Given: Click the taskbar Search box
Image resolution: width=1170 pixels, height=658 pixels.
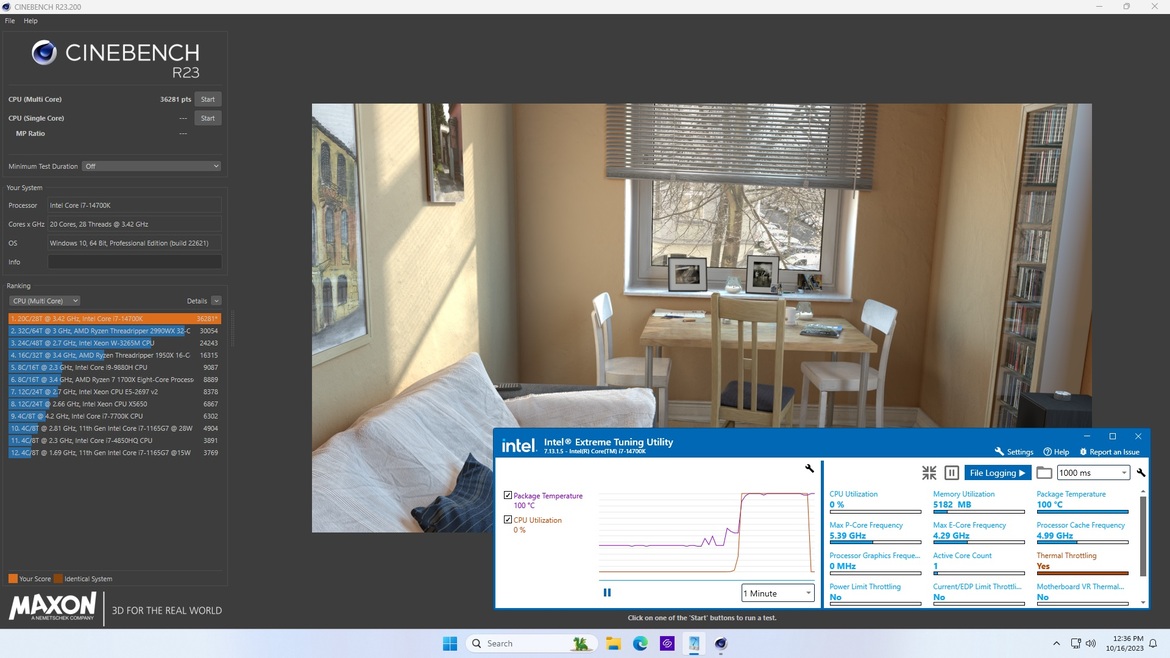Looking at the screenshot, I should 531,643.
